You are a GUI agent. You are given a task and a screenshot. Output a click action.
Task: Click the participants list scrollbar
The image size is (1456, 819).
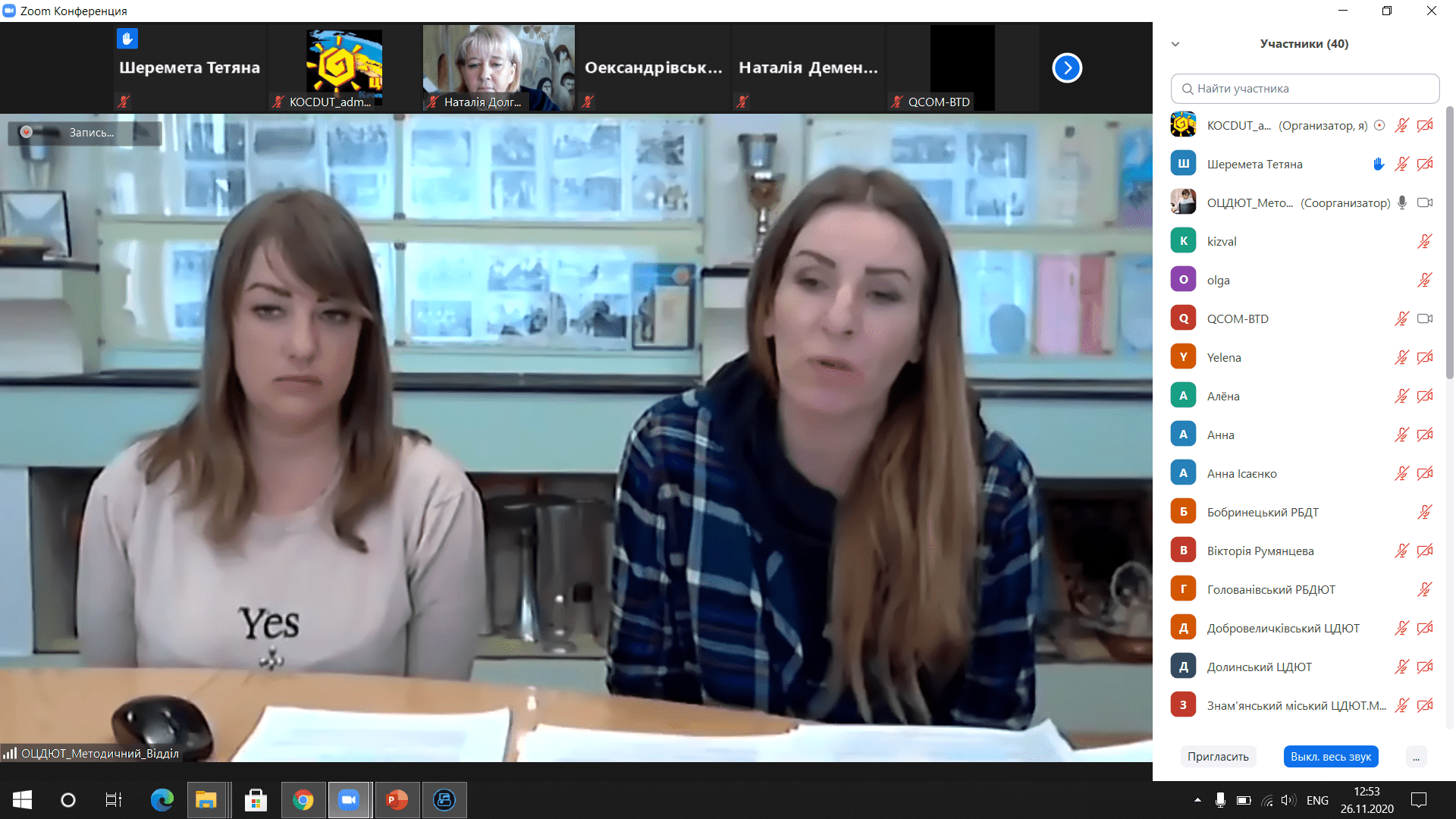pos(1449,243)
